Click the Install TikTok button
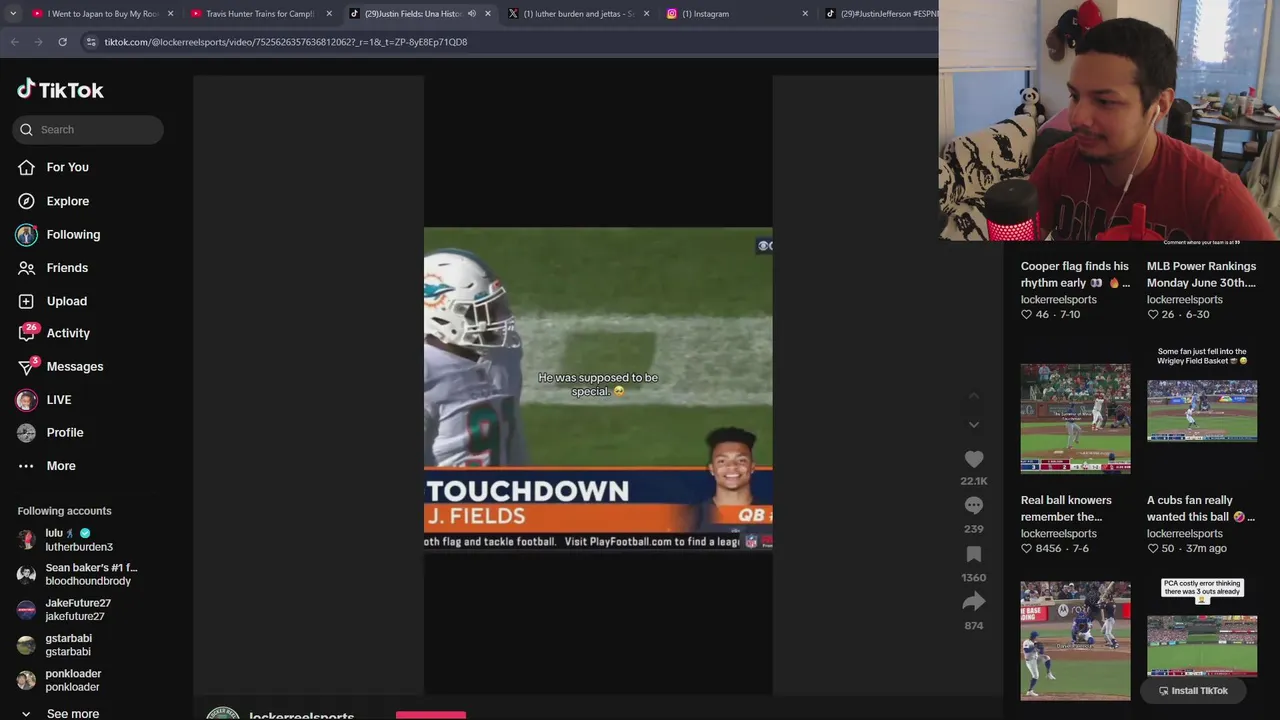 click(x=1193, y=690)
